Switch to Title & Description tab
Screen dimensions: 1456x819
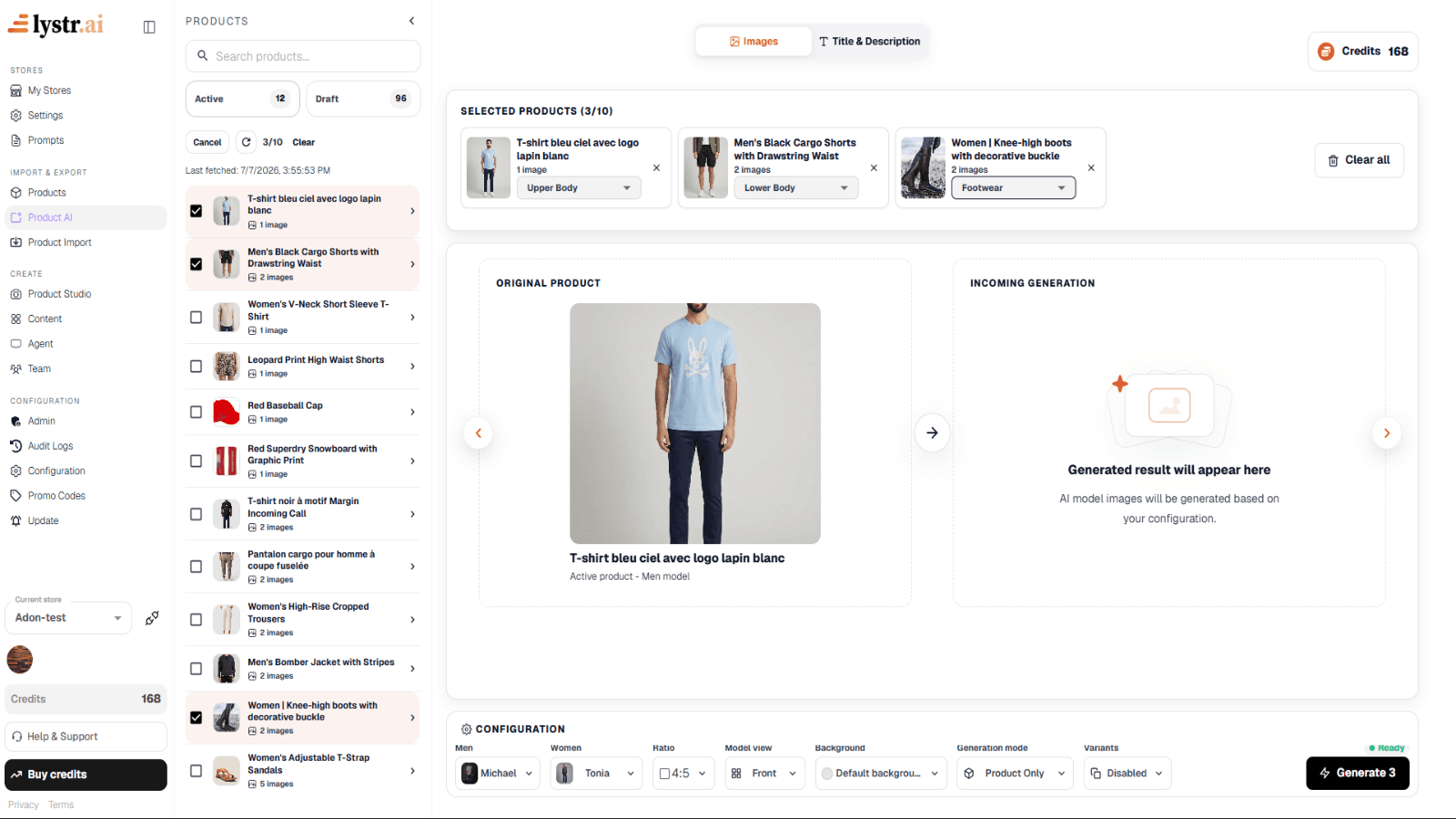870,42
